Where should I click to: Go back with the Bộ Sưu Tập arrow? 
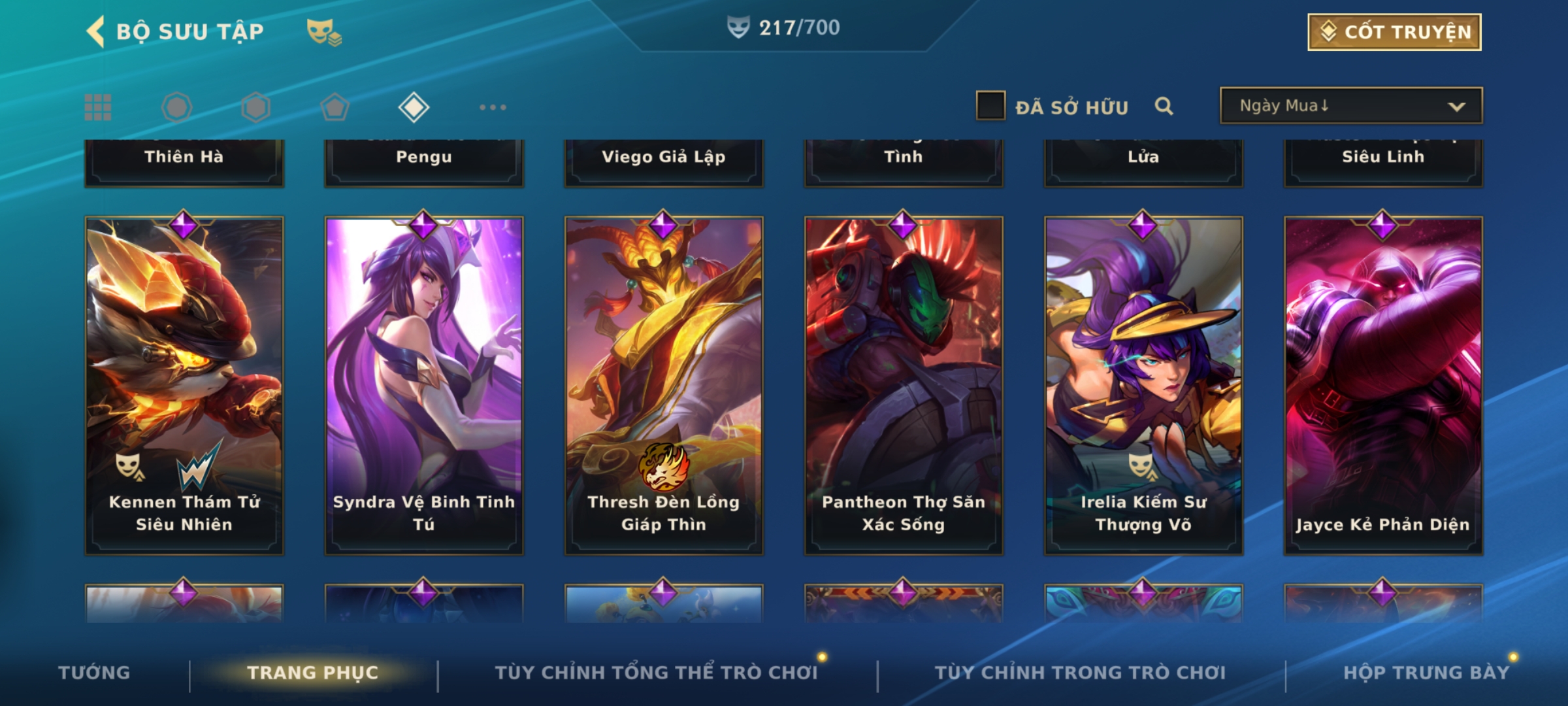(x=96, y=31)
